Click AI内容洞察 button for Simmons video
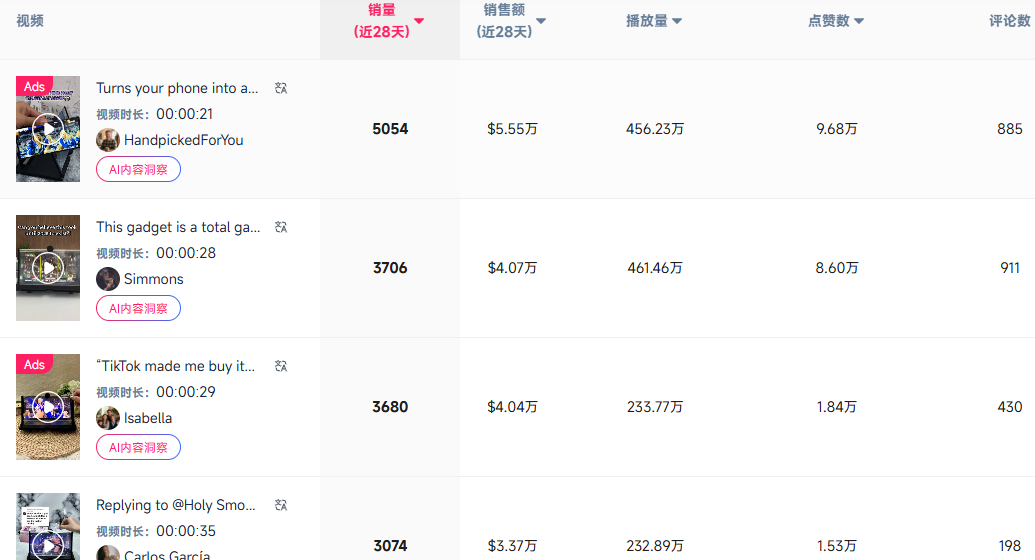This screenshot has height=560, width=1035. click(138, 308)
